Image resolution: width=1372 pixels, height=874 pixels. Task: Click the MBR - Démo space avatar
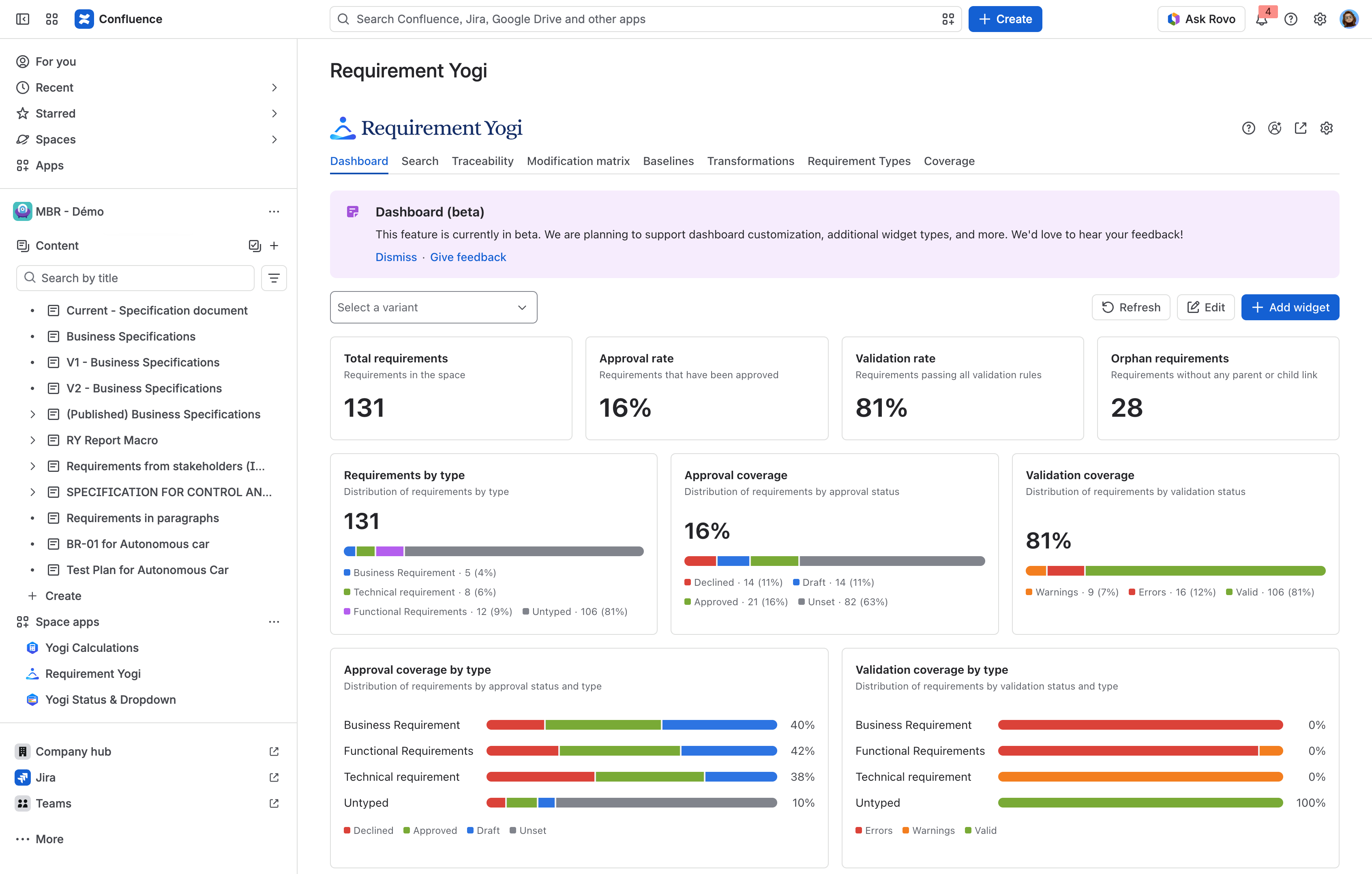[23, 211]
